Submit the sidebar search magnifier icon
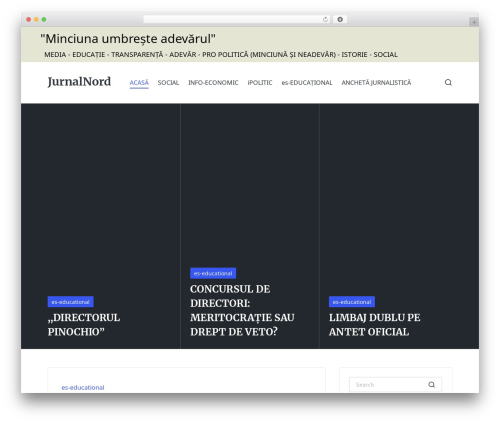The width and height of the screenshot is (500, 423). 431,385
